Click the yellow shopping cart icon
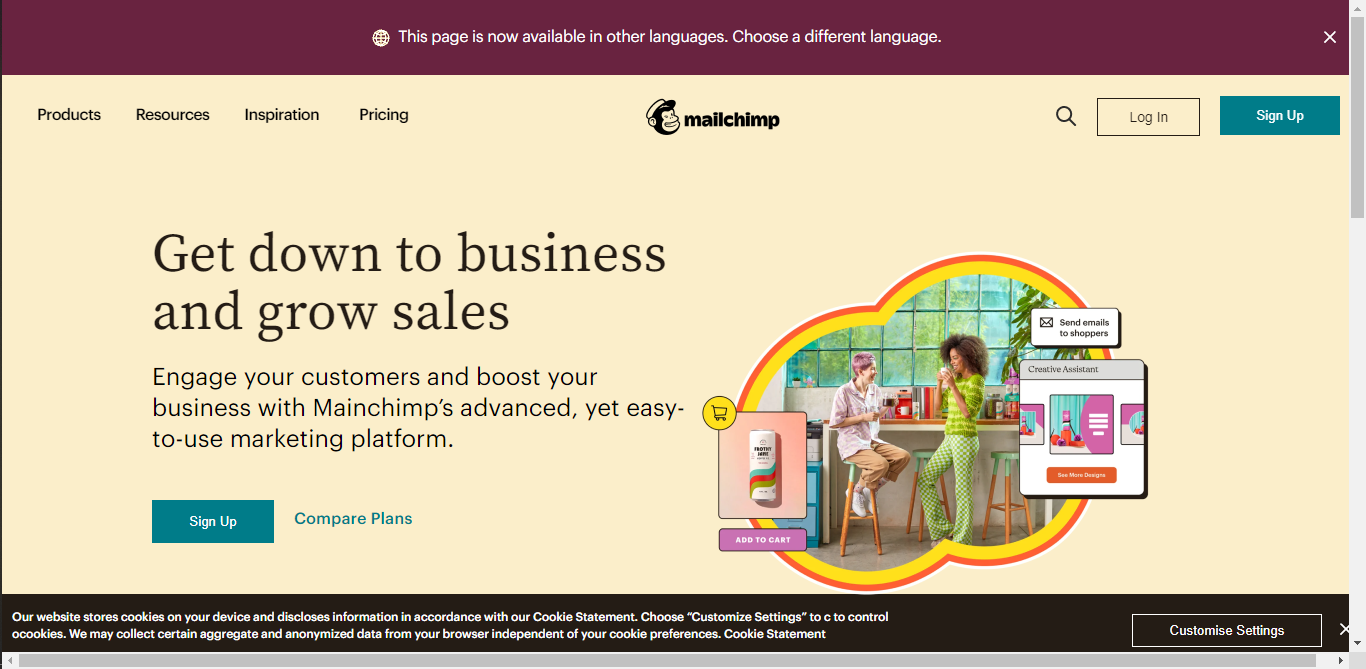The image size is (1366, 669). (x=720, y=413)
